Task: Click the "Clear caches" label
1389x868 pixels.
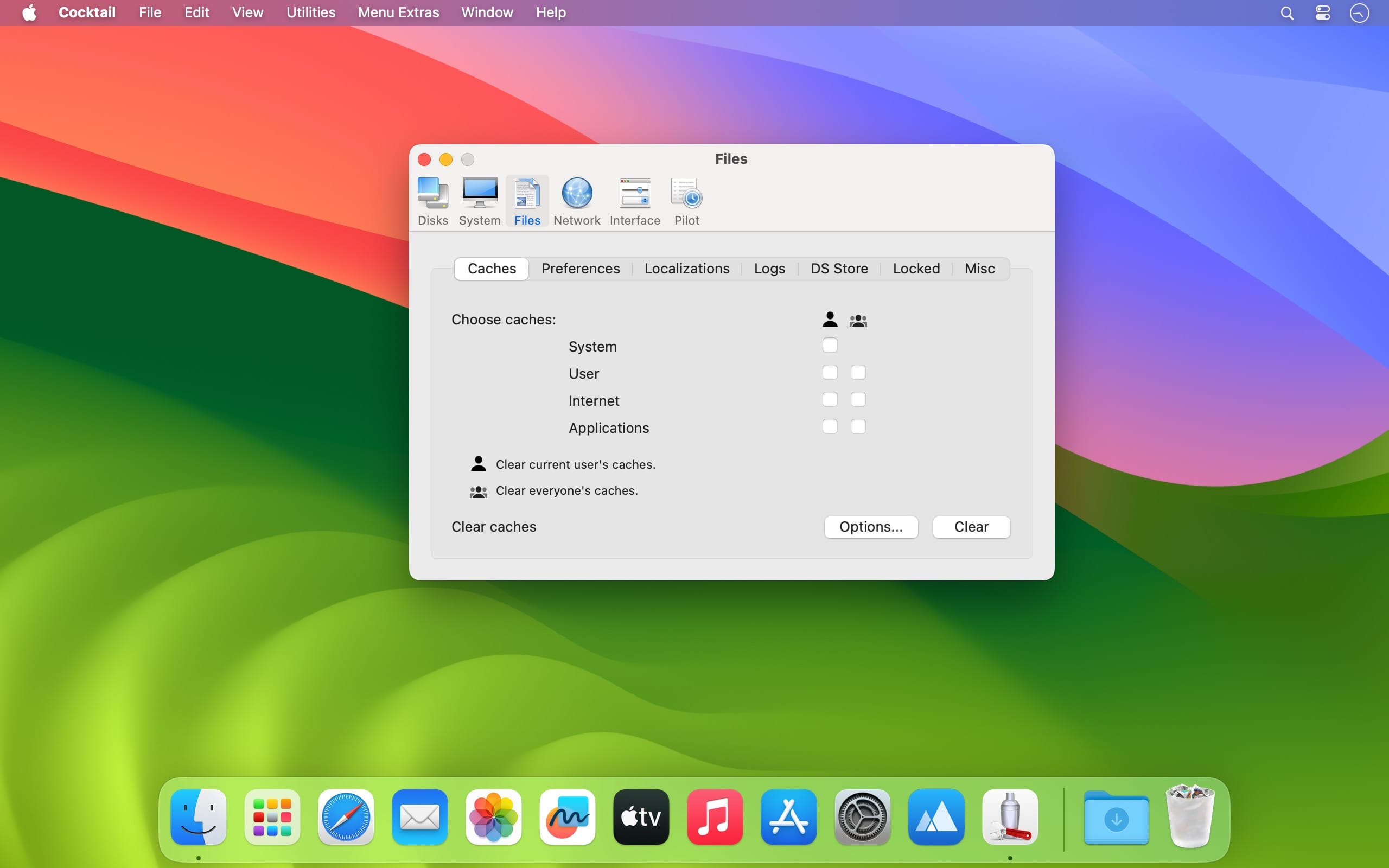Action: [494, 527]
